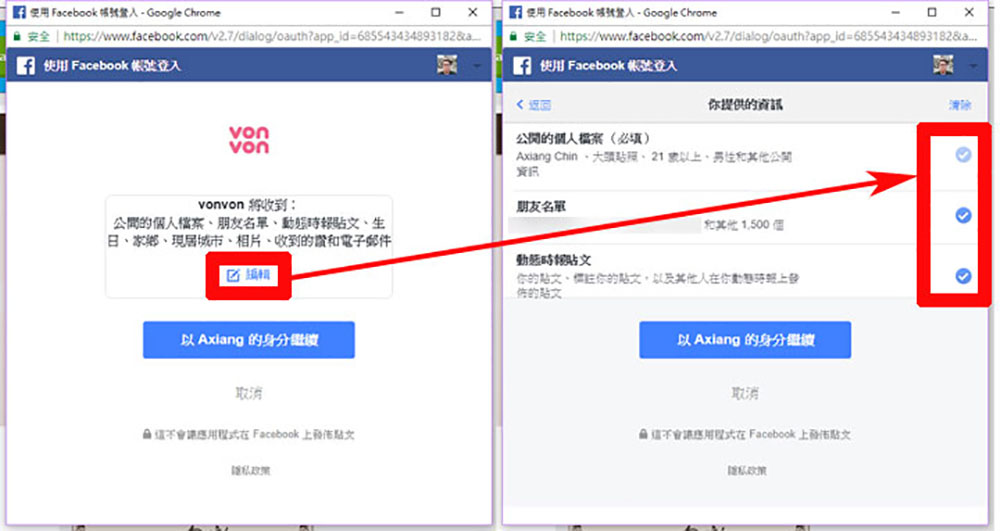The image size is (1000, 531).
Task: Click the profile picture in the left window header
Action: click(447, 65)
